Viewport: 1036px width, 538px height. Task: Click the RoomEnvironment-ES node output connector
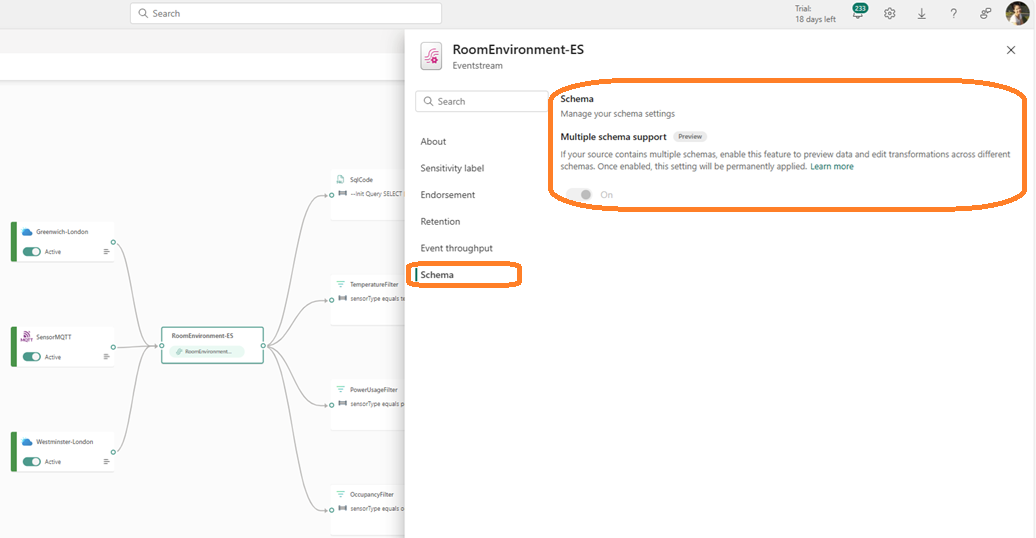[x=263, y=346]
